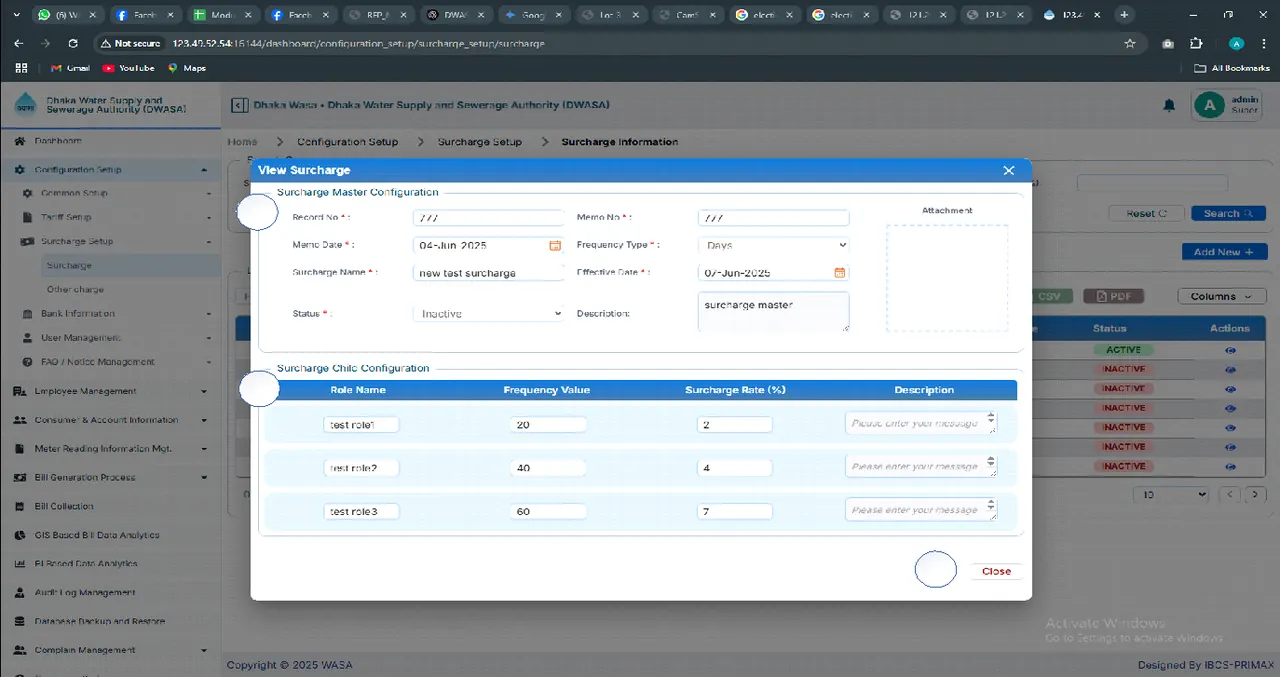The width and height of the screenshot is (1280, 677).
Task: Expand Employee Management in the sidebar
Action: (110, 391)
